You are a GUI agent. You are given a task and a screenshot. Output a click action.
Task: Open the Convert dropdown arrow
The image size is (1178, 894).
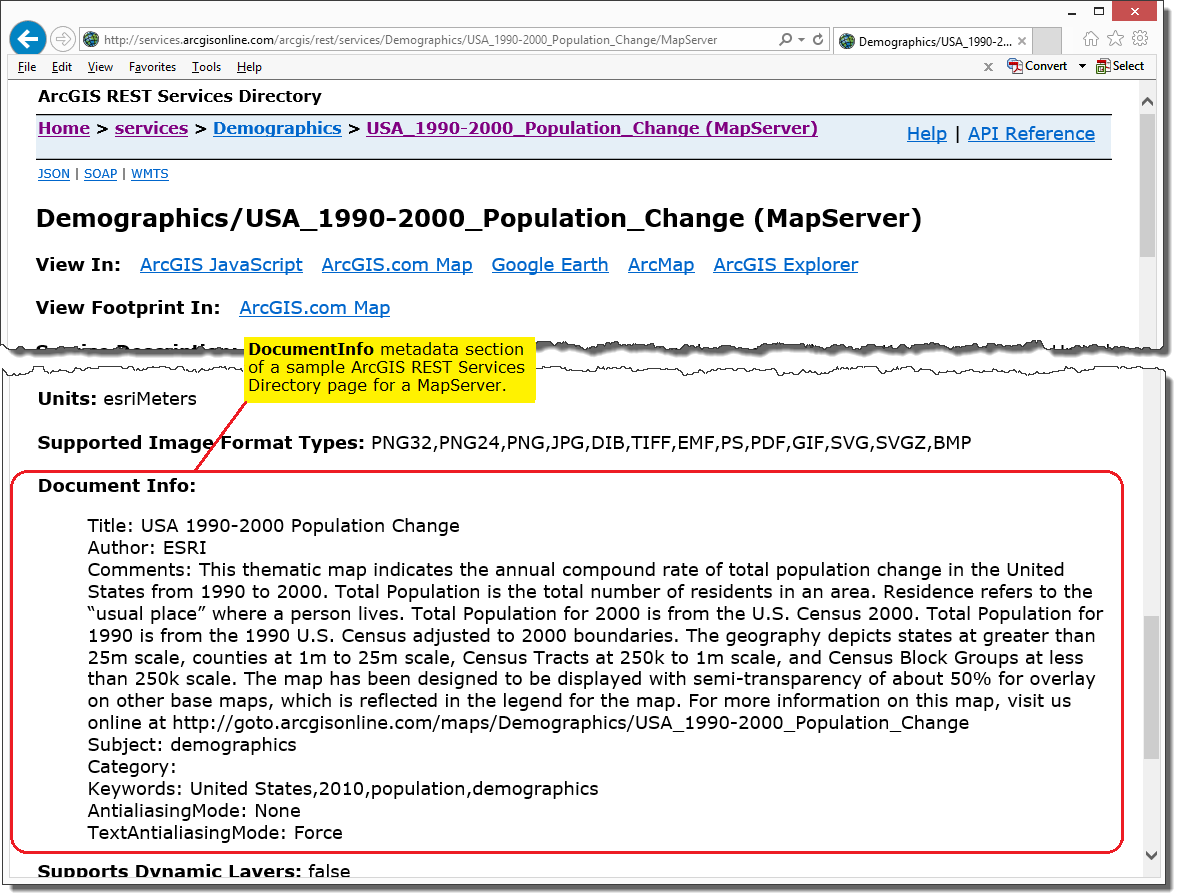pos(1083,66)
